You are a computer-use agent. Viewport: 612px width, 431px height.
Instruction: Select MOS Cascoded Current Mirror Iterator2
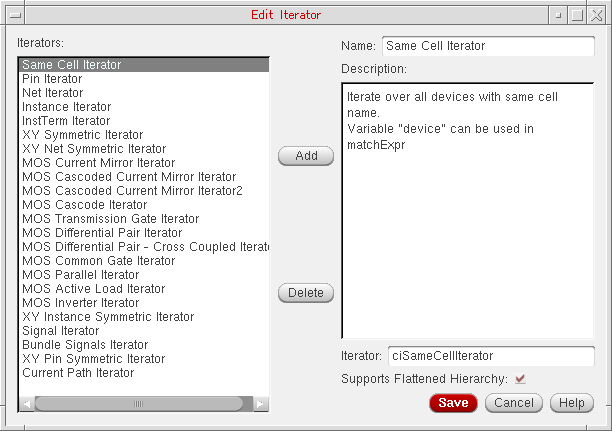[144, 191]
